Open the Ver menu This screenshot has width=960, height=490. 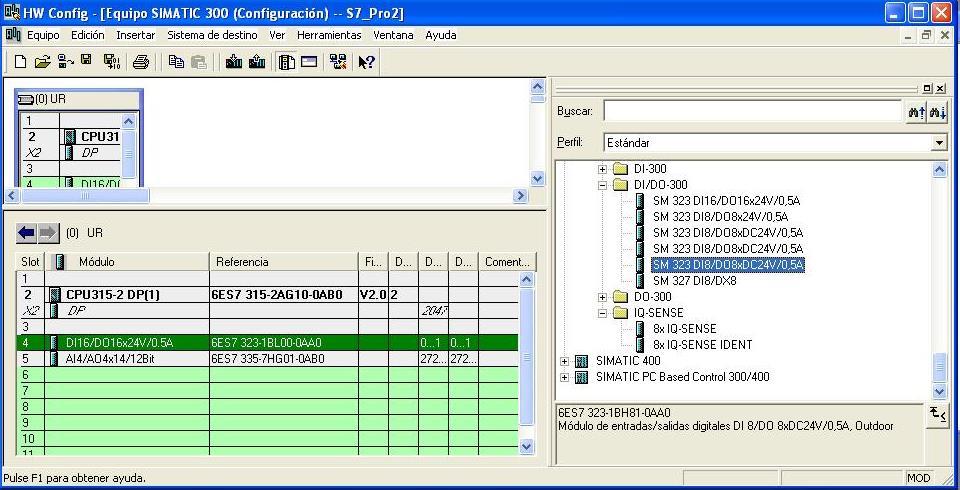tap(277, 36)
